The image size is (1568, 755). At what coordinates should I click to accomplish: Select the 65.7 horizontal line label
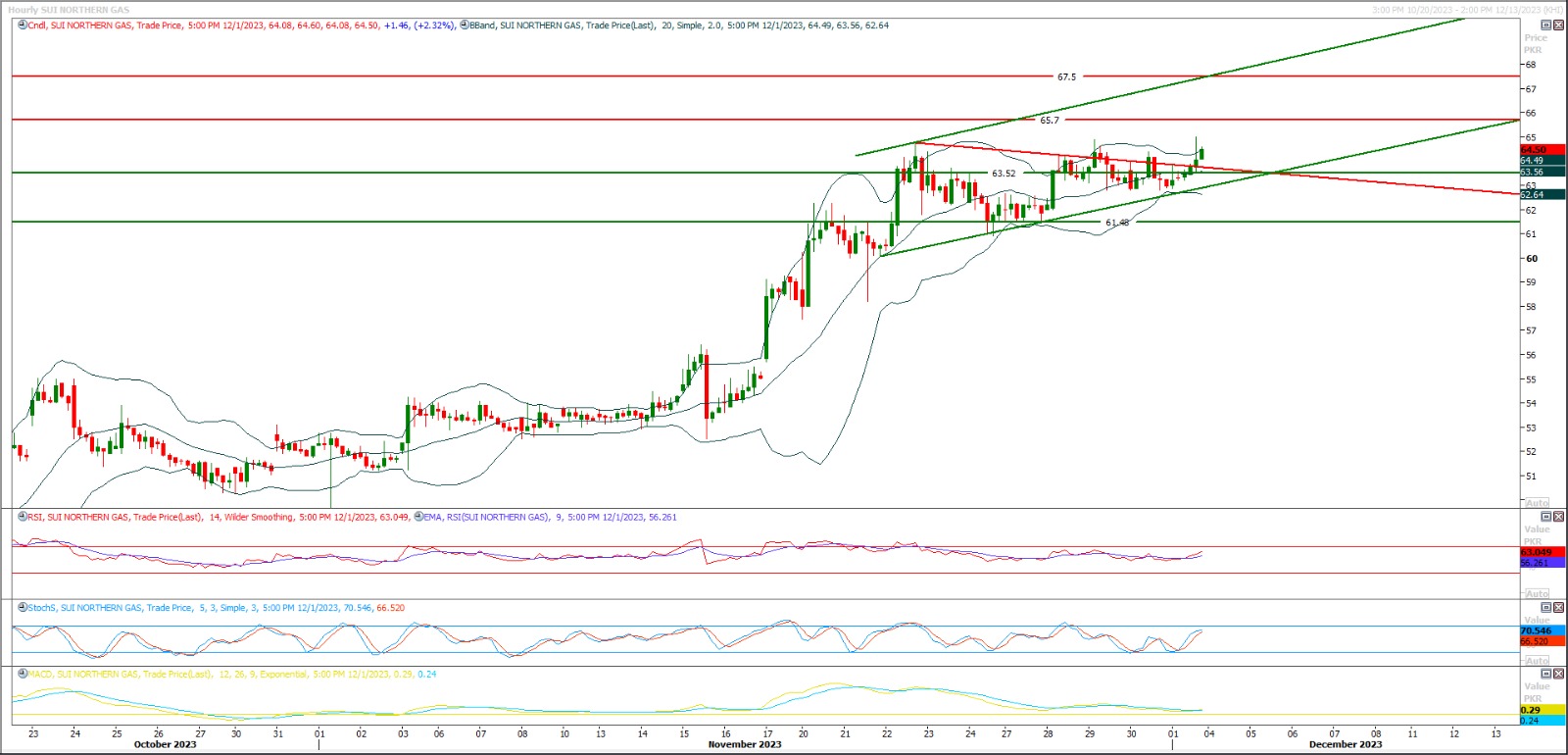click(1050, 120)
